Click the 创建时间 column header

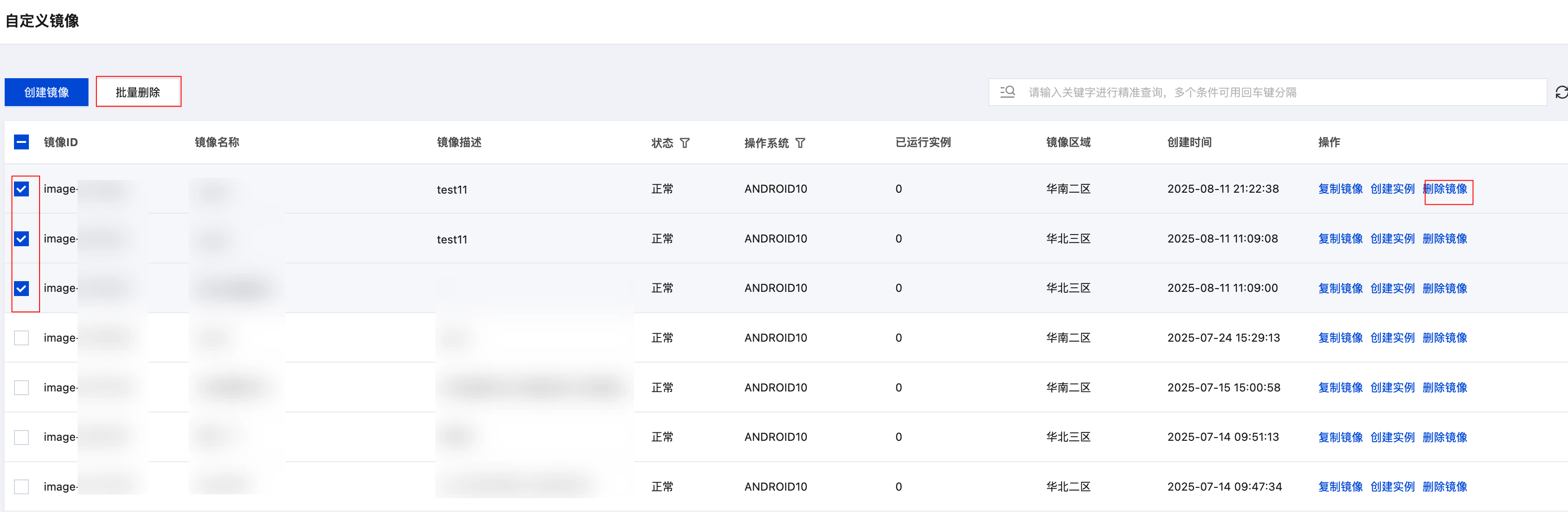click(x=1189, y=142)
